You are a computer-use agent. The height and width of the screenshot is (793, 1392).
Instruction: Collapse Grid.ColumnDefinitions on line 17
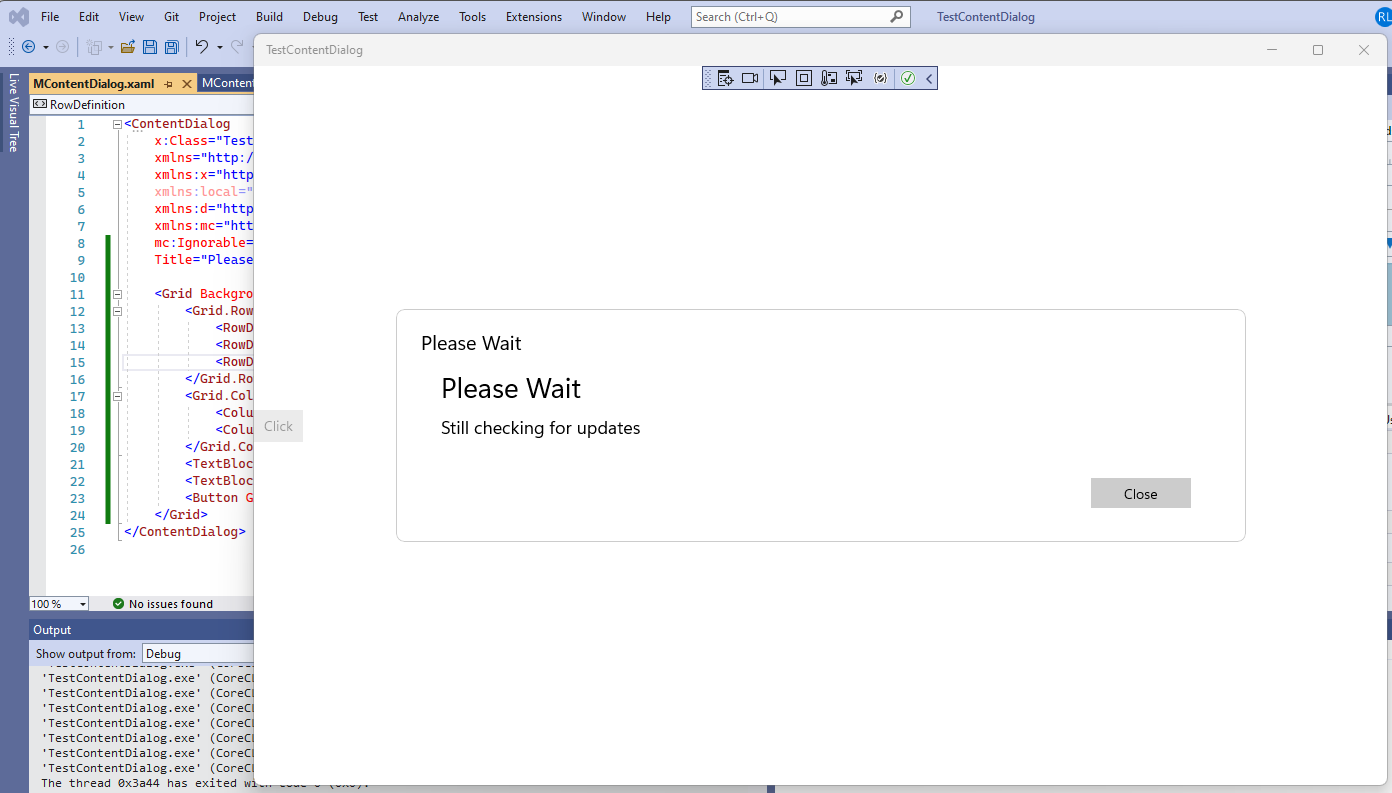(x=118, y=397)
